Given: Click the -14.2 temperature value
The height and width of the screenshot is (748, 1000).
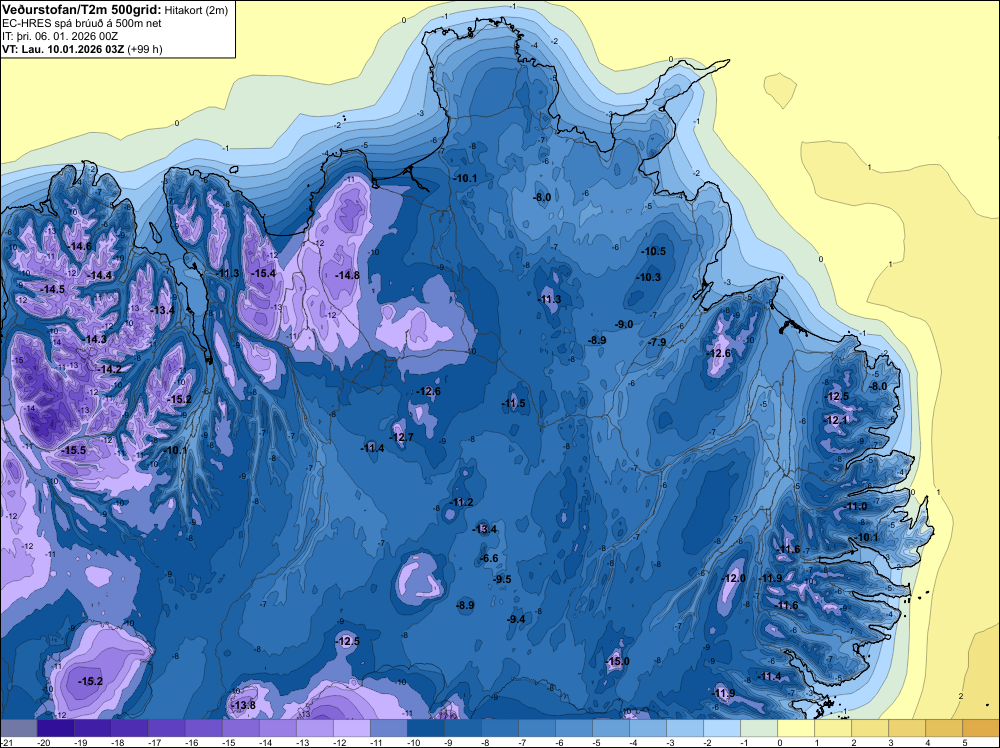Looking at the screenshot, I should coord(110,369).
